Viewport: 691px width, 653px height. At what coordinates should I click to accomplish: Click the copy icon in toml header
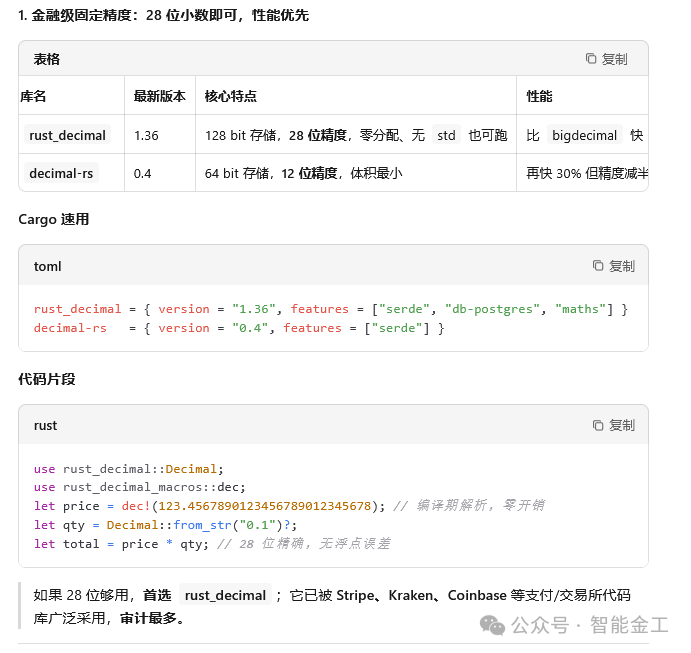598,266
